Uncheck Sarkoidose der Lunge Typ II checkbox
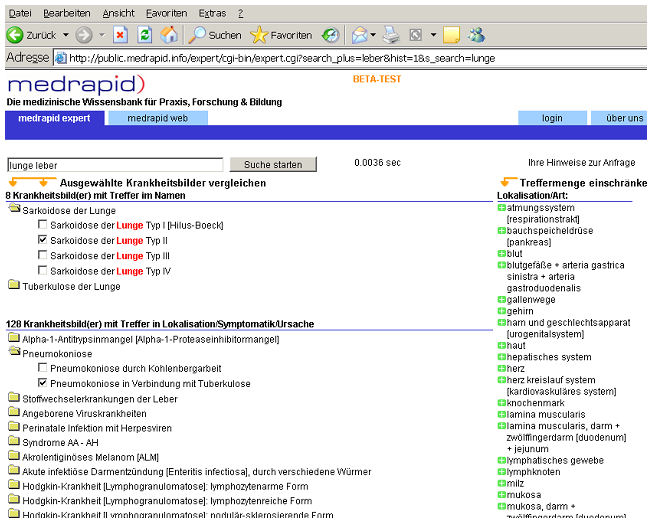This screenshot has width=652, height=524. 42,240
